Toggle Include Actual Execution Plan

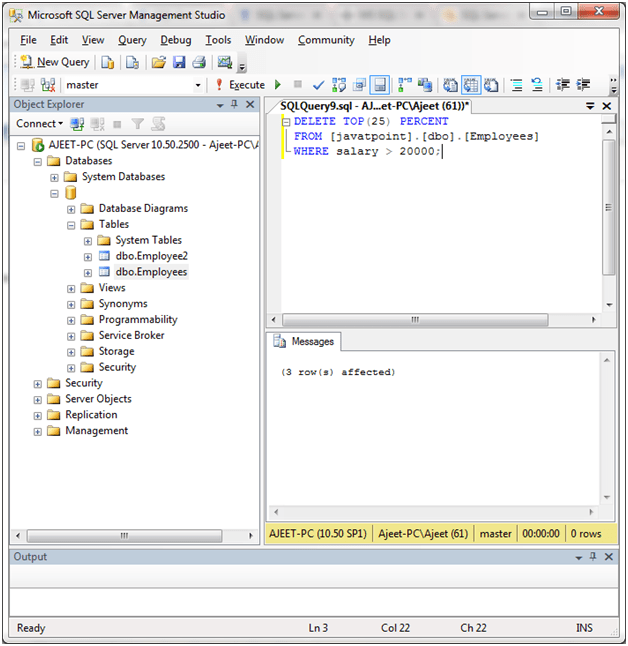[x=405, y=85]
